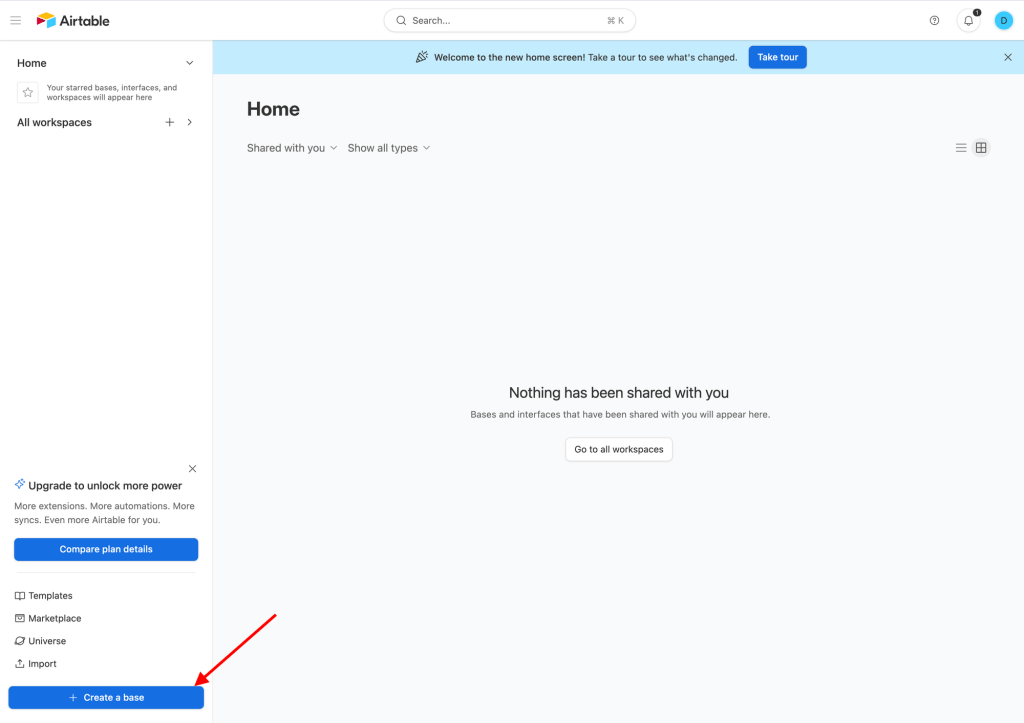This screenshot has height=723, width=1024.
Task: Open the Shared with you dropdown
Action: pos(292,148)
